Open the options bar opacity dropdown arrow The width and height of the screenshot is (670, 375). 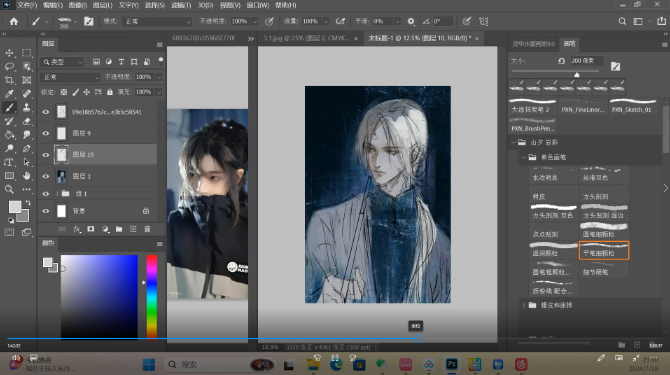pos(255,21)
